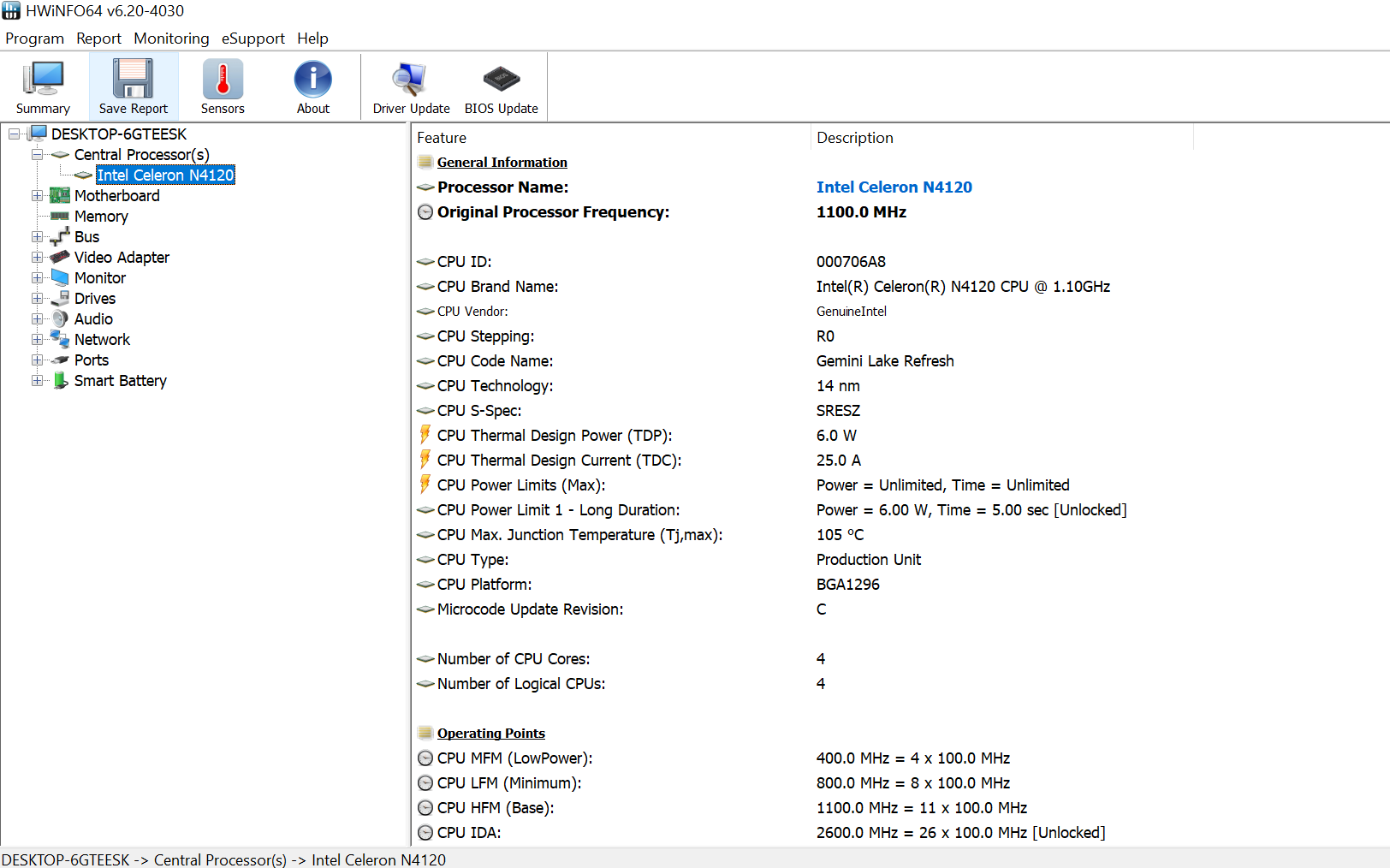Image resolution: width=1390 pixels, height=868 pixels.
Task: Expand the Network node
Action: point(37,339)
